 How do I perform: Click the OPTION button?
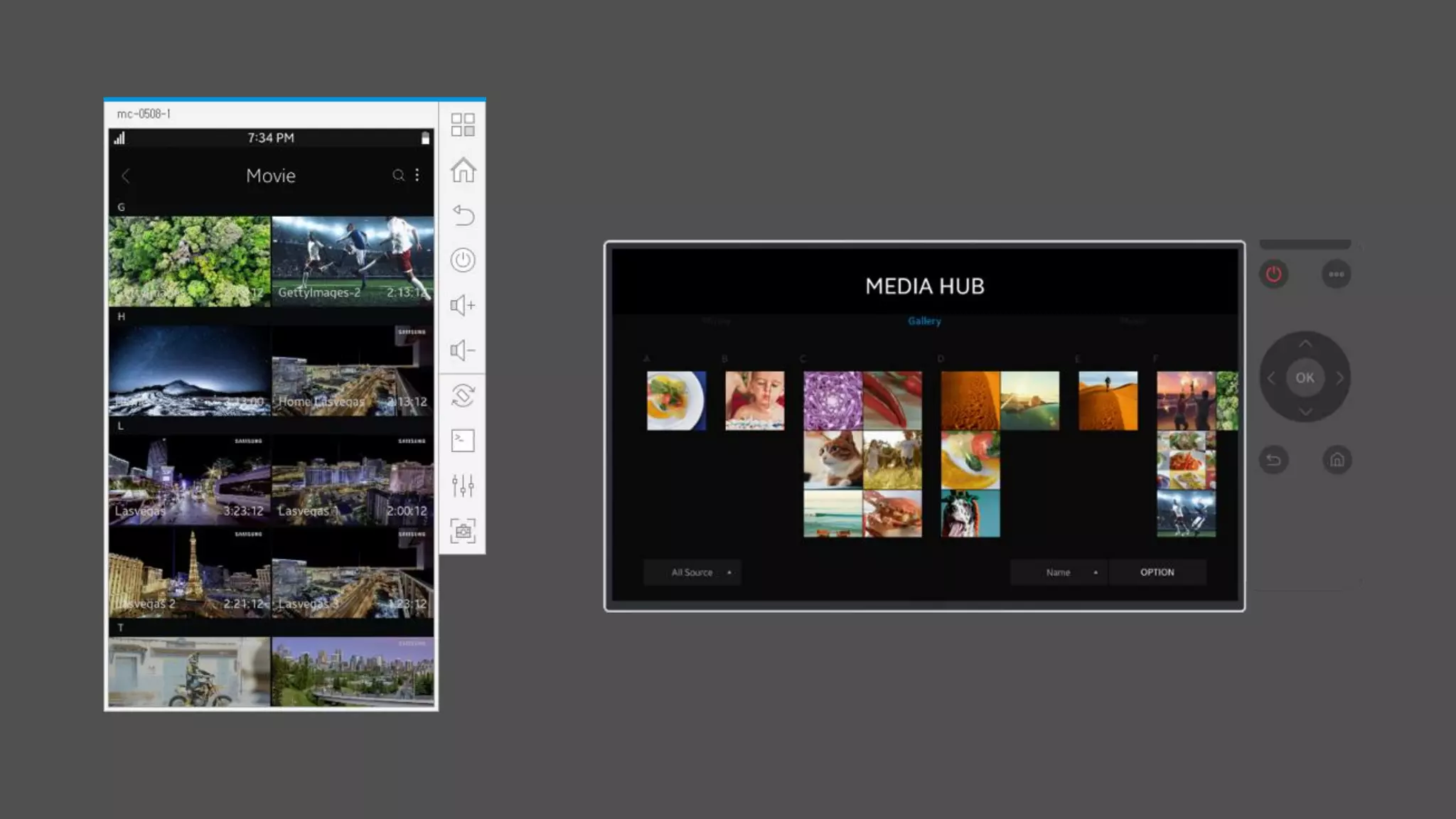pos(1157,572)
